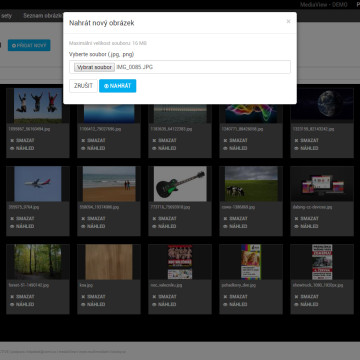
Task: Open the Seznam obrázků menu item
Action: [x=43, y=16]
